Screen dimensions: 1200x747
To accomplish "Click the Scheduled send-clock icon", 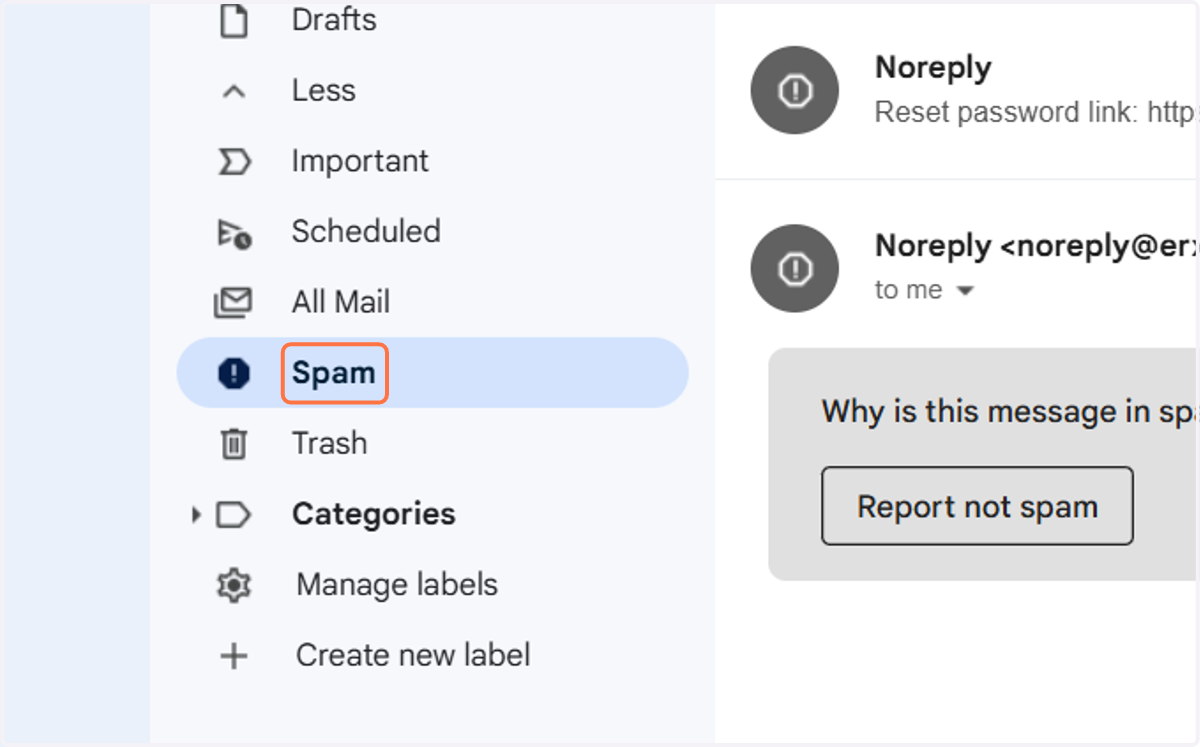I will [x=234, y=234].
